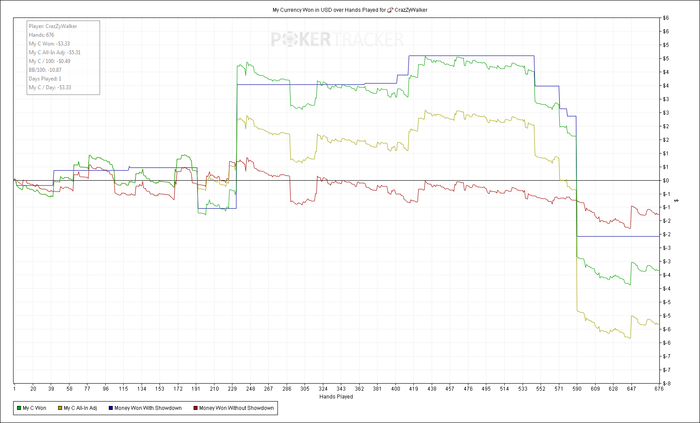Select 'Money Won With Showdown' legend label
Image resolution: width=700 pixels, height=423 pixels.
[x=148, y=408]
